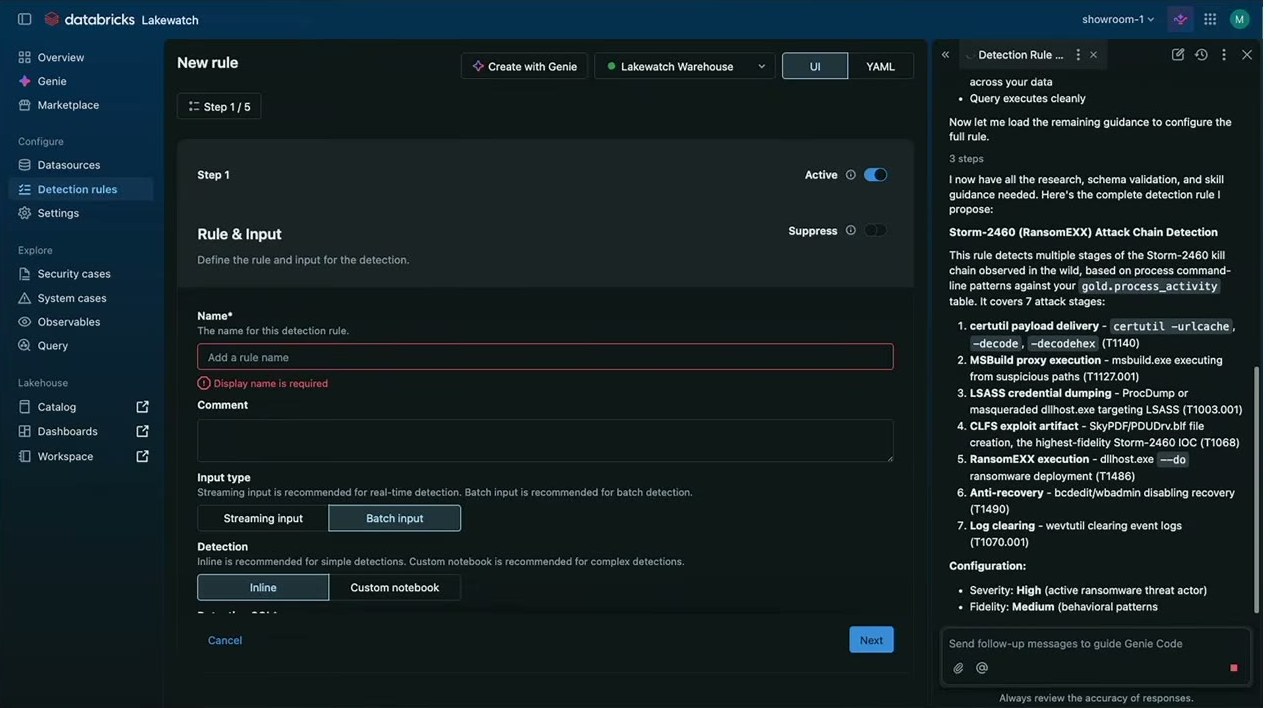This screenshot has height=708, width=1270.
Task: Cancel the new rule
Action: pos(225,640)
